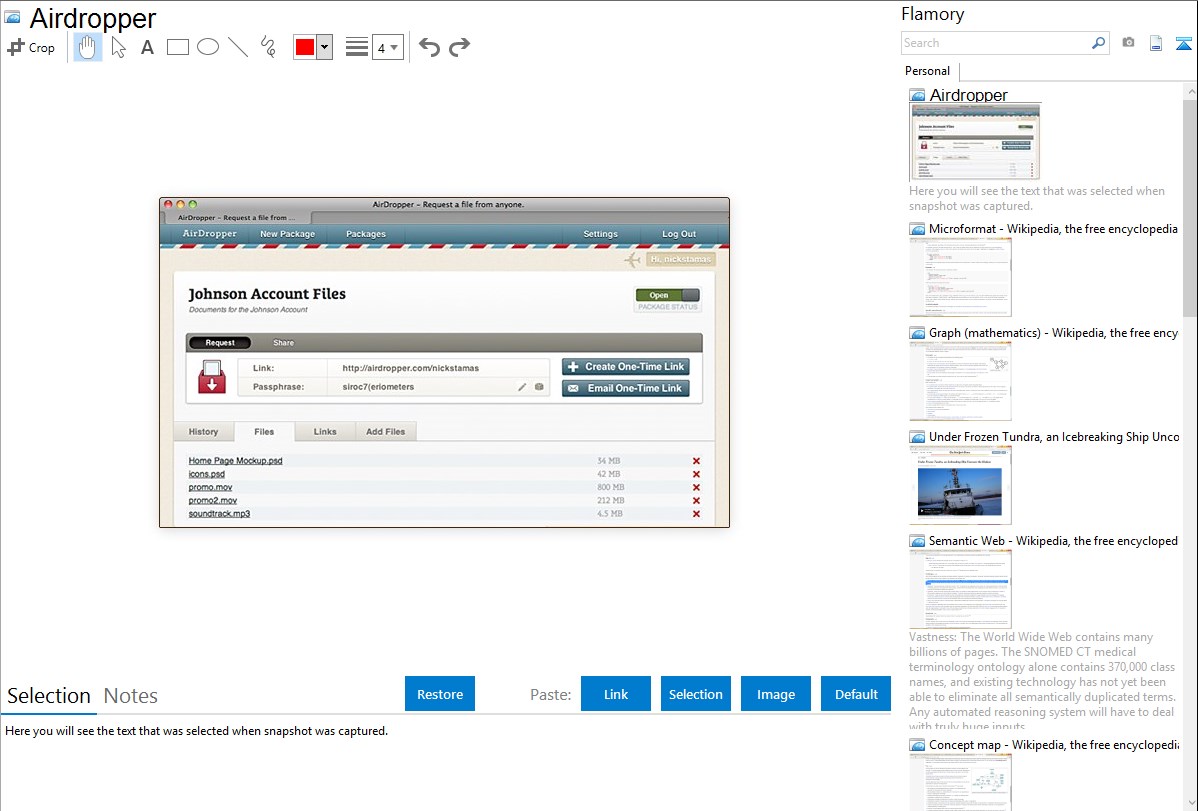Toggle the Open package status switch

[667, 295]
